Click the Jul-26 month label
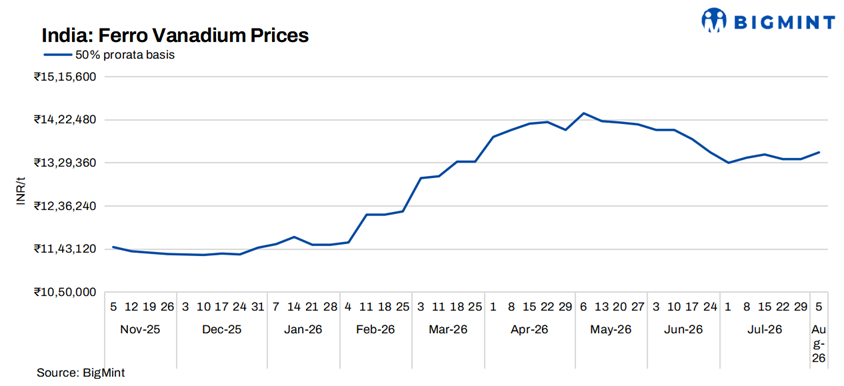The height and width of the screenshot is (386, 844). pyautogui.click(x=765, y=329)
